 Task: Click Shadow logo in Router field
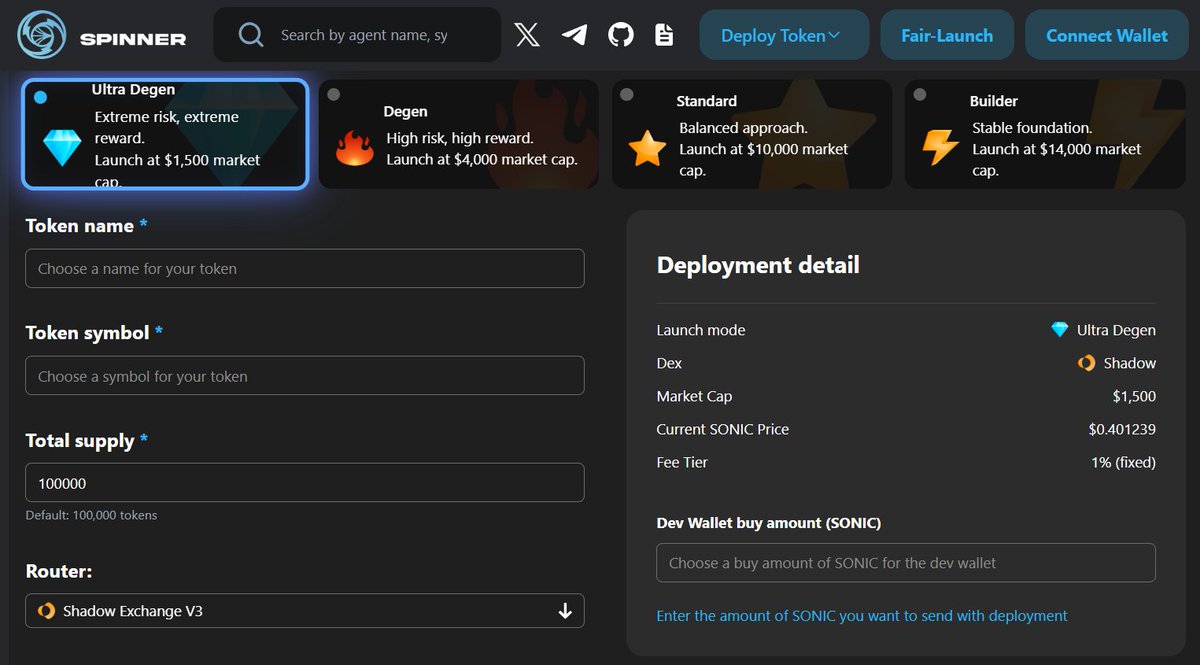(46, 610)
